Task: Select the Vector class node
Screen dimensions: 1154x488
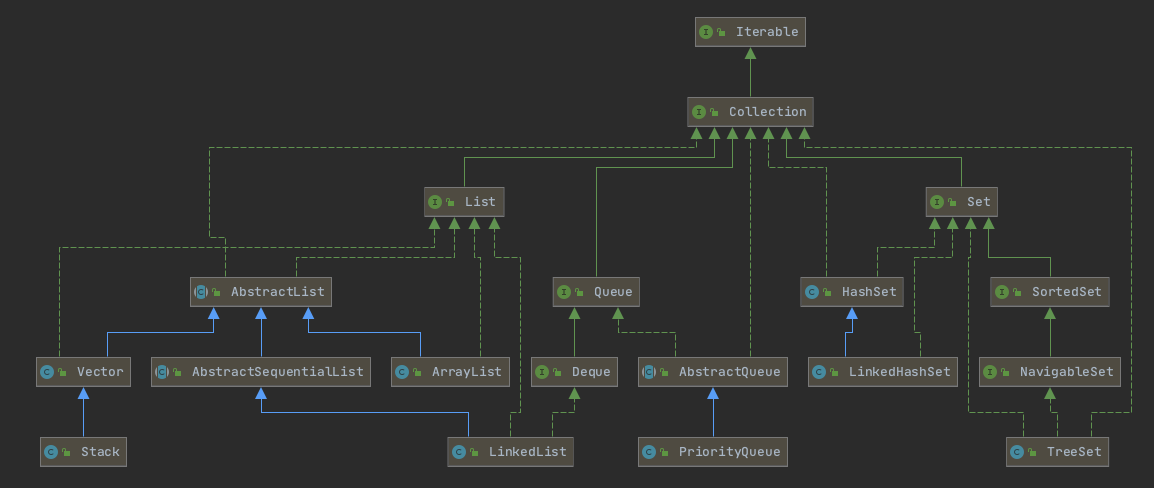Action: [x=83, y=372]
